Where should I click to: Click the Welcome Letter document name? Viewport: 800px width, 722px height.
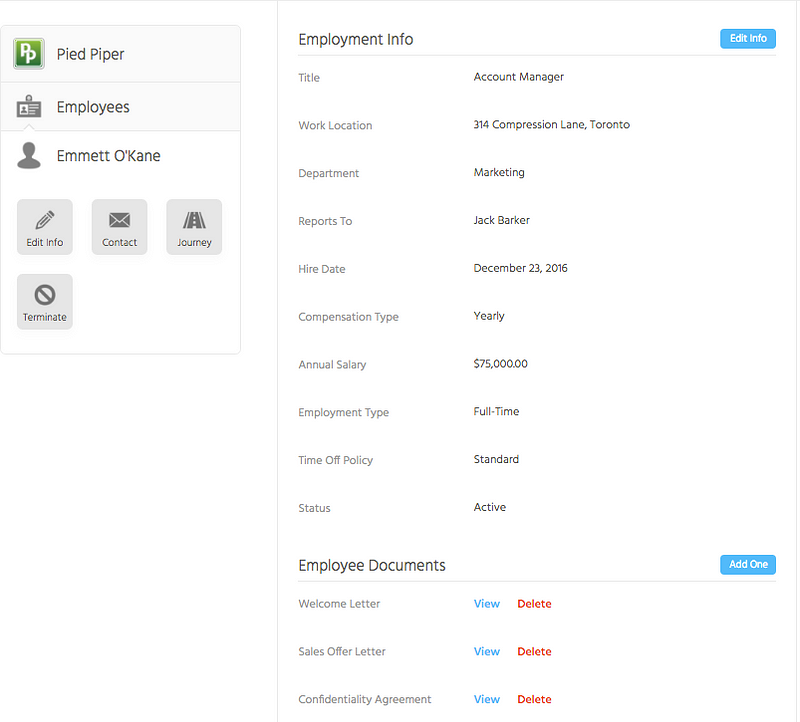point(339,604)
